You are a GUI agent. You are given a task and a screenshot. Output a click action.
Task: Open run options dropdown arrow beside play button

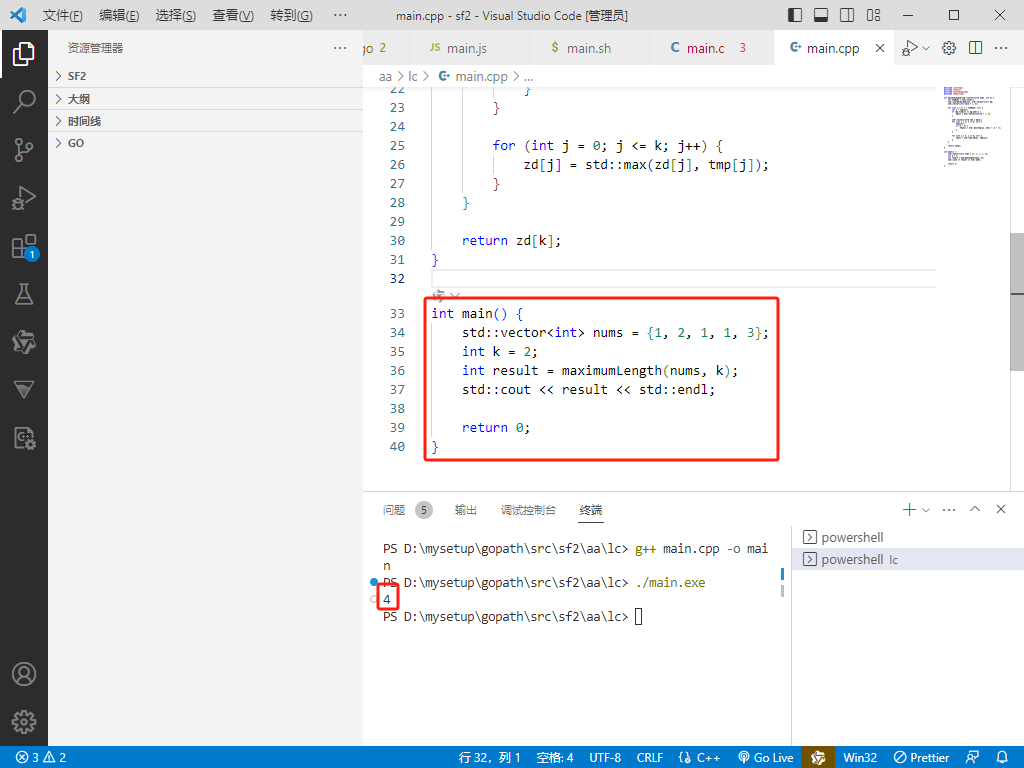click(x=926, y=48)
